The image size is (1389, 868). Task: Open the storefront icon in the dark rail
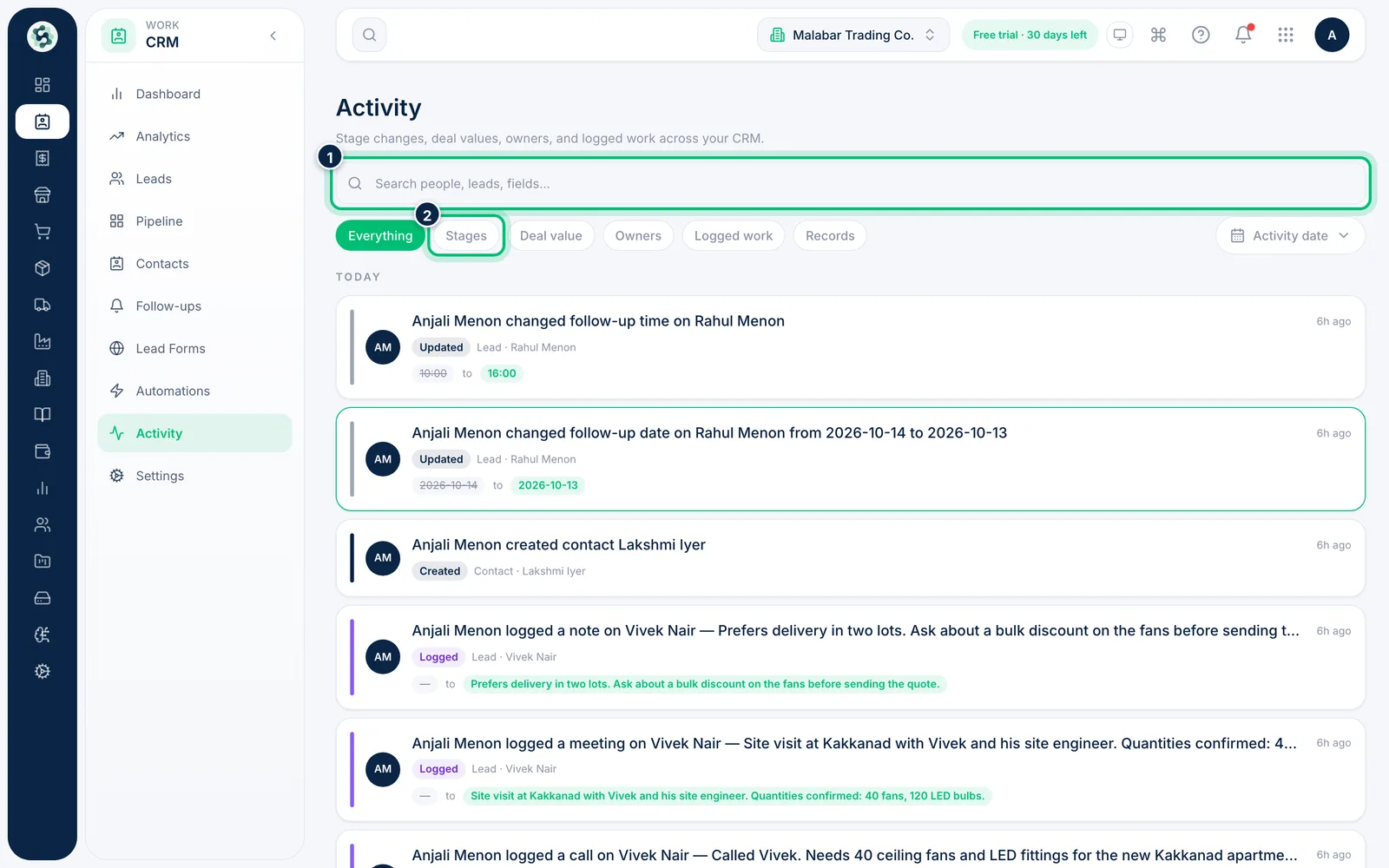(42, 194)
